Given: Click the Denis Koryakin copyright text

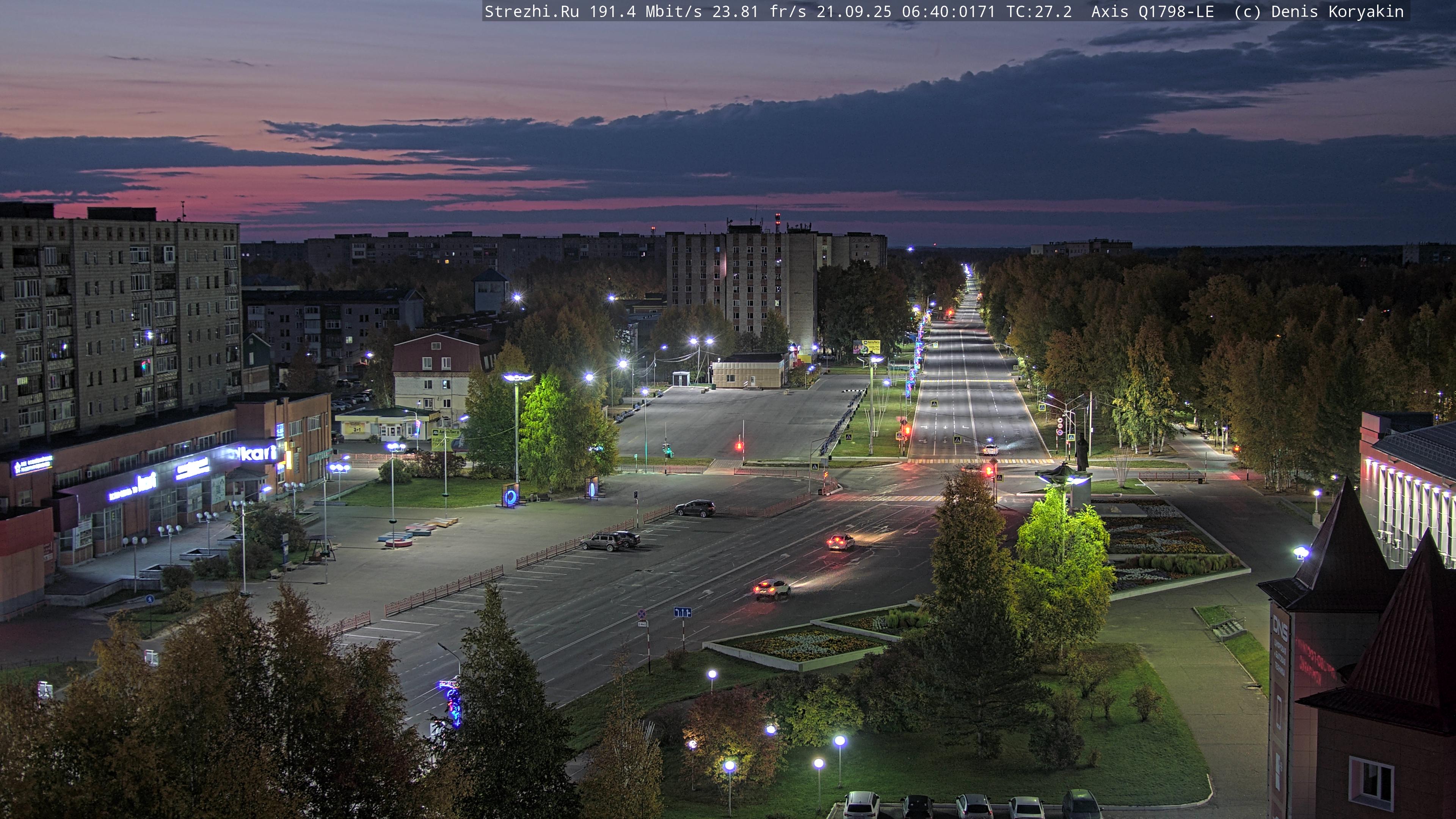Looking at the screenshot, I should pyautogui.click(x=1337, y=12).
